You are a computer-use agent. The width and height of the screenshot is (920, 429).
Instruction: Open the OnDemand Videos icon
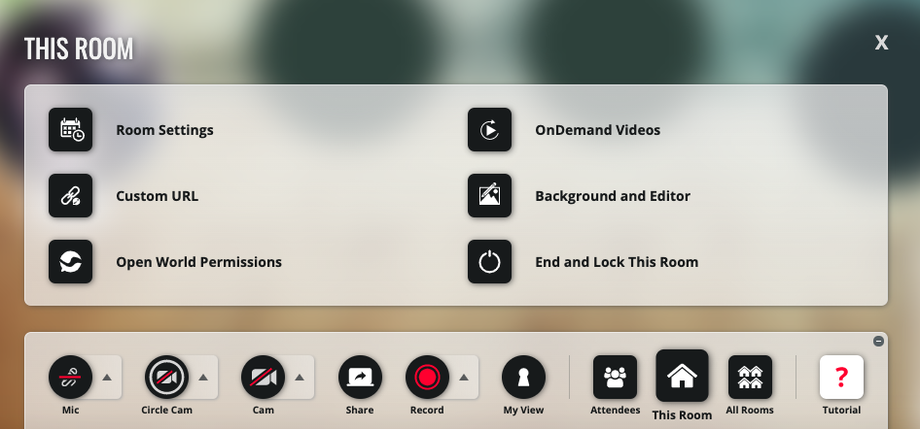pyautogui.click(x=489, y=130)
